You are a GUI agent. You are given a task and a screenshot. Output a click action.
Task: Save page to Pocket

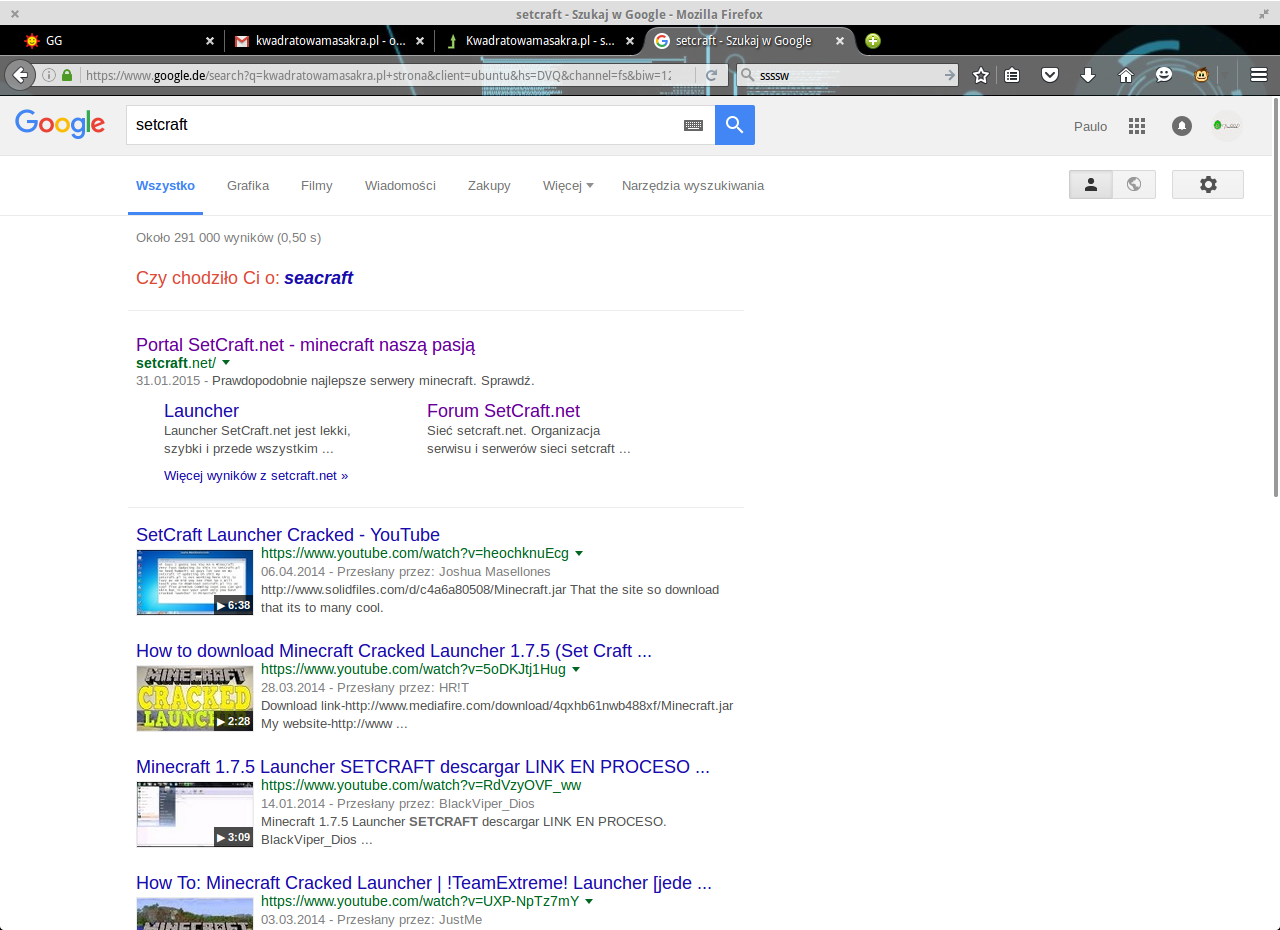click(x=1050, y=75)
